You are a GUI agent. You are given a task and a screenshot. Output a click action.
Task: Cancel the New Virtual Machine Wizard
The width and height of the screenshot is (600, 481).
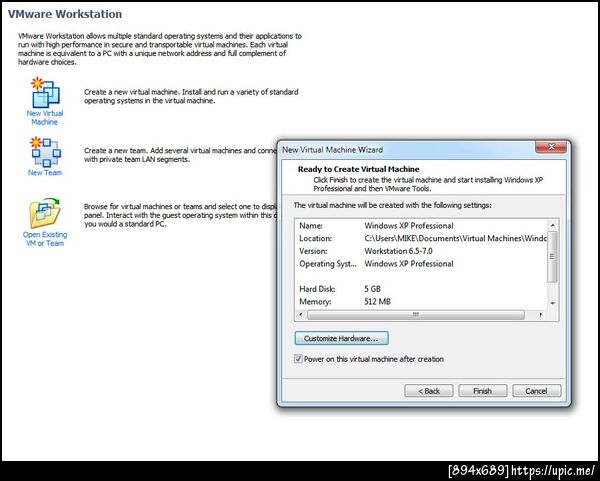pyautogui.click(x=536, y=391)
